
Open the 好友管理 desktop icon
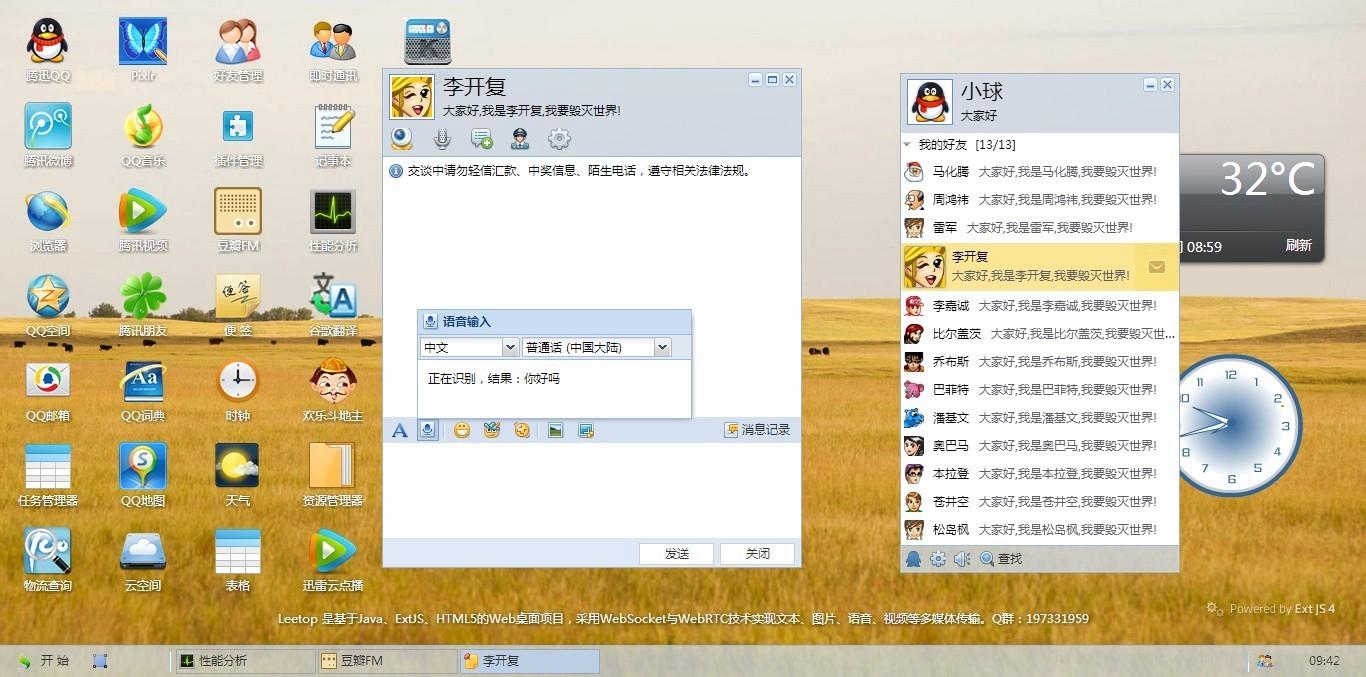point(238,50)
